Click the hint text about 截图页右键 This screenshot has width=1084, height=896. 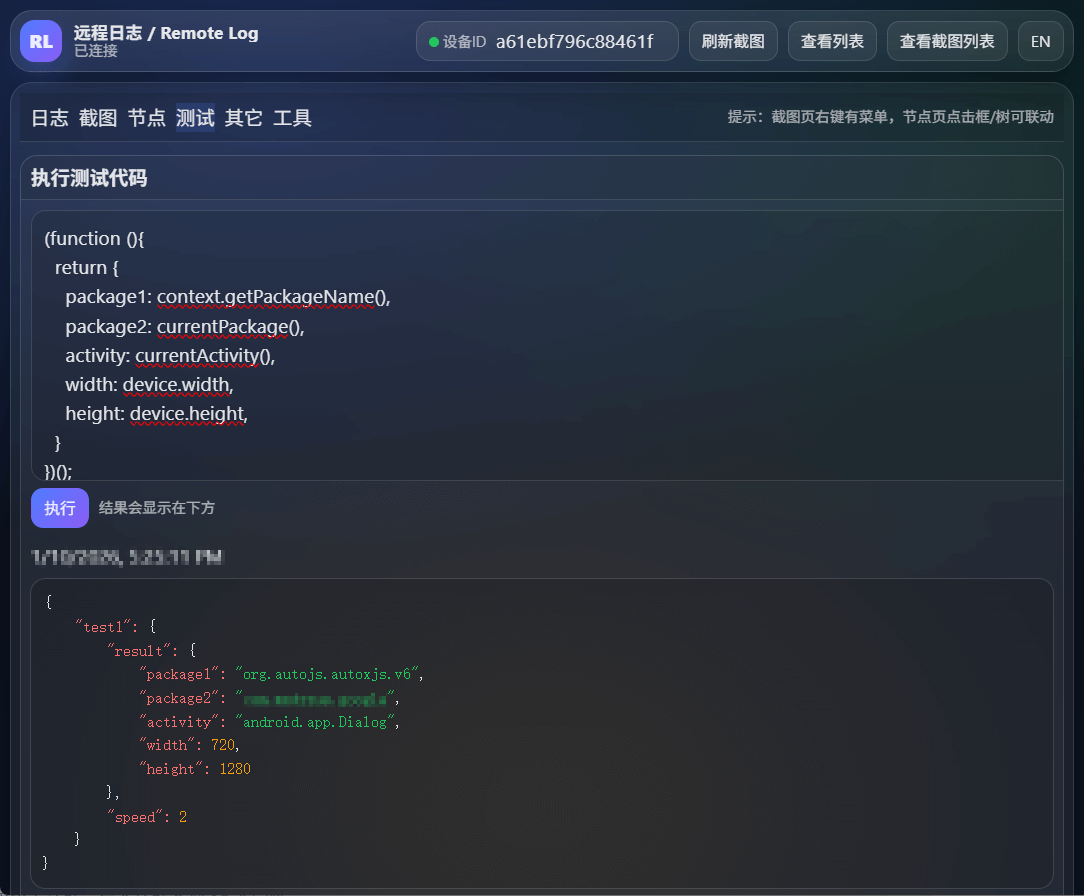coord(890,117)
